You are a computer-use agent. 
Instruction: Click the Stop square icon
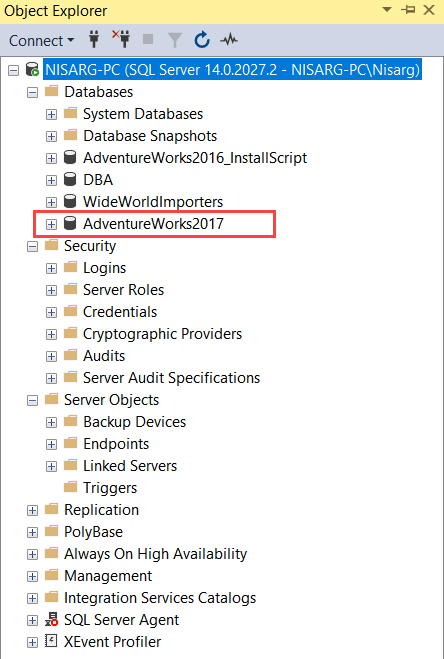148,39
